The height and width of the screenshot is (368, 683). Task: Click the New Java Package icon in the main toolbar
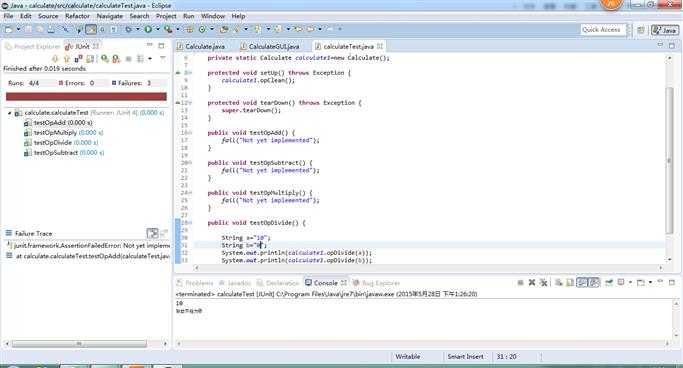(189, 29)
